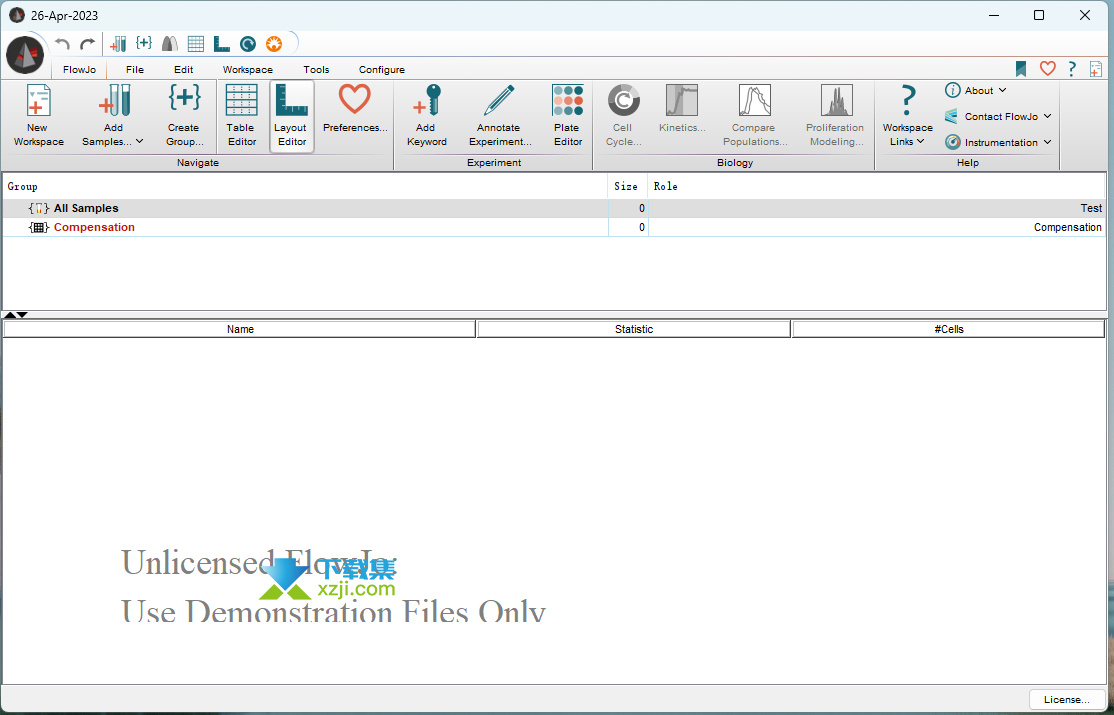Click the FlowJo application logo button
Viewport: 1114px width, 715px height.
[x=25, y=55]
